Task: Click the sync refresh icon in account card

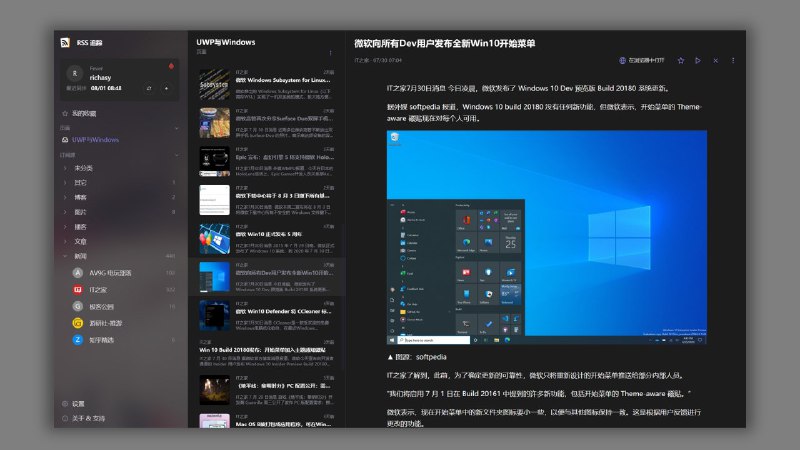Action: pyautogui.click(x=148, y=88)
